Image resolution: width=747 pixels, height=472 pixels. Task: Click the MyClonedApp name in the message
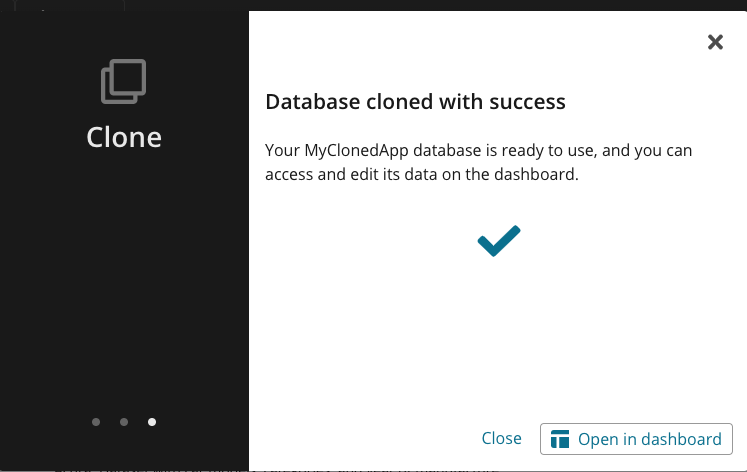pos(356,151)
